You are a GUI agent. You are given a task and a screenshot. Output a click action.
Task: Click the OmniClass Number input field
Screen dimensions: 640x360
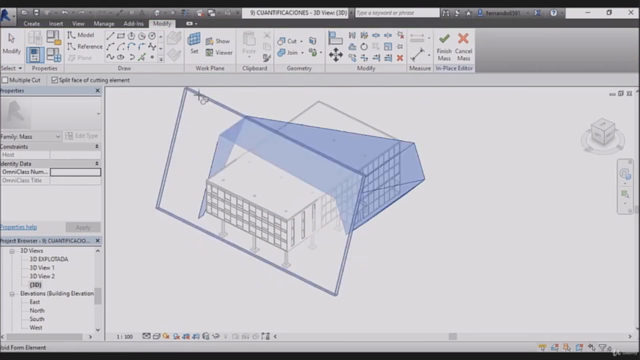point(76,172)
